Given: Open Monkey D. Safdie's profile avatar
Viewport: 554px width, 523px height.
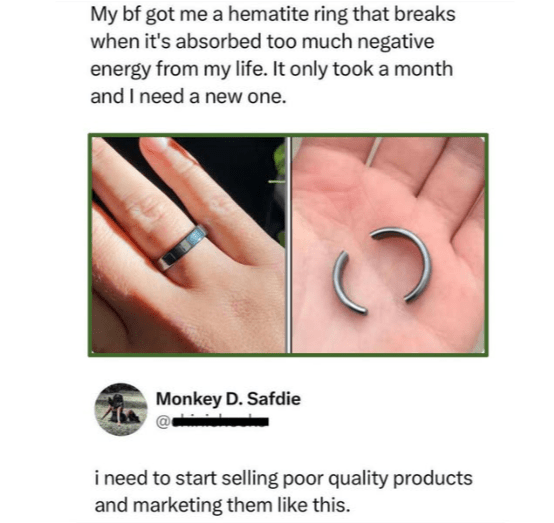Looking at the screenshot, I should (x=121, y=409).
